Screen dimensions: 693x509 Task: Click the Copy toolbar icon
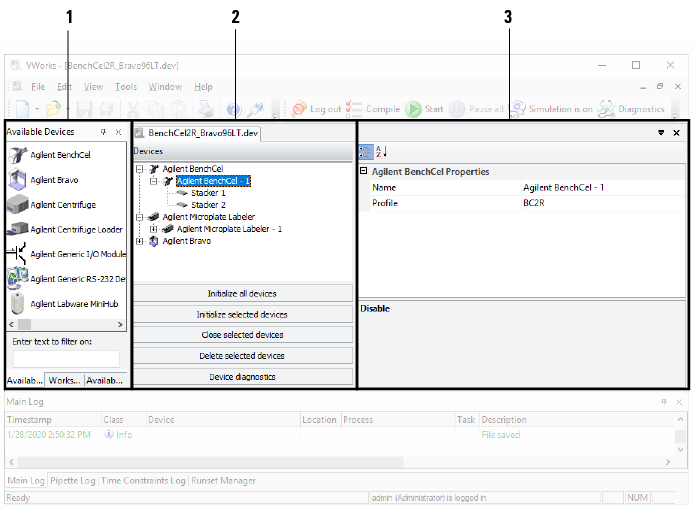156,109
